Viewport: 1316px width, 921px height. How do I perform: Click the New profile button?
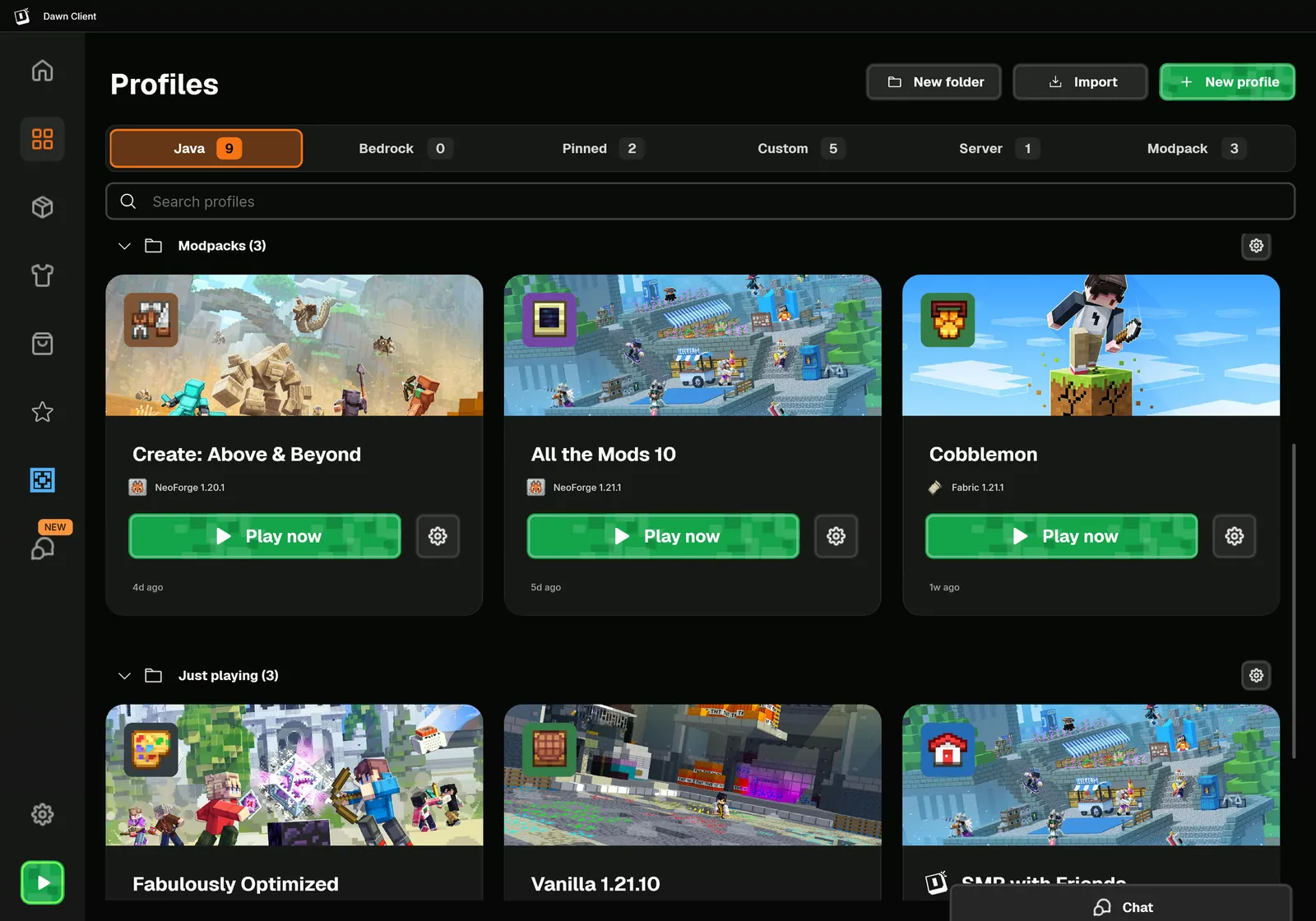tap(1227, 82)
